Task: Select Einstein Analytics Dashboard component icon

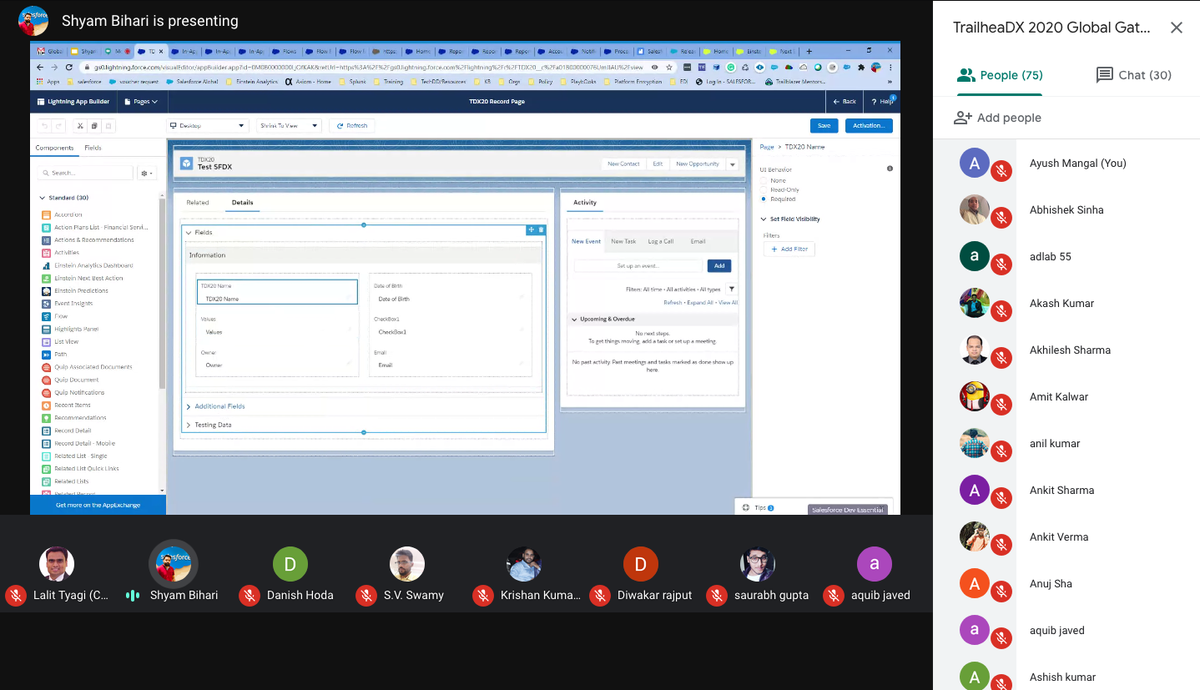Action: tap(46, 265)
